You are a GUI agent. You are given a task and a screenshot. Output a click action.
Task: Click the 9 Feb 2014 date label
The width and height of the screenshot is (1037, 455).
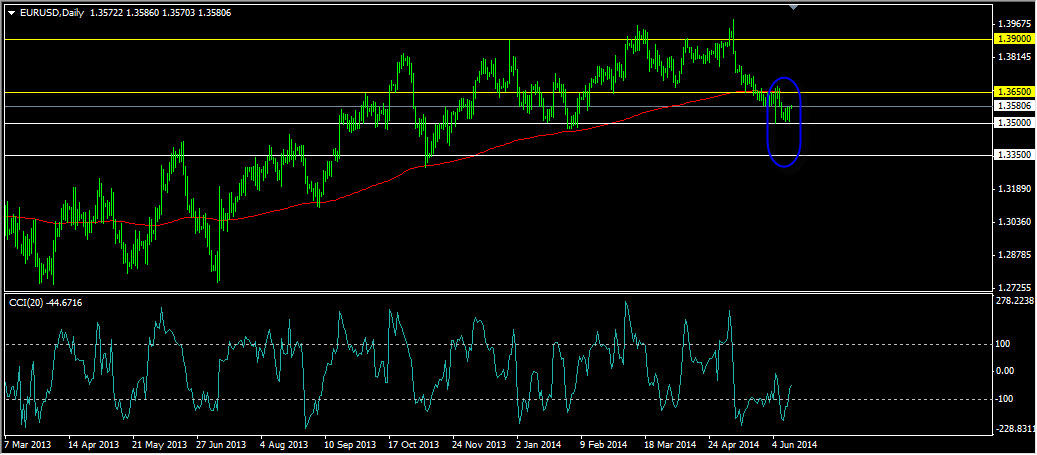click(604, 445)
